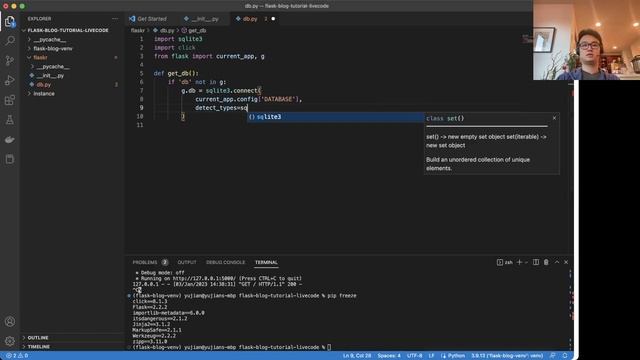The width and height of the screenshot is (640, 360).
Task: Change line ending via LF status item
Action: (x=431, y=356)
